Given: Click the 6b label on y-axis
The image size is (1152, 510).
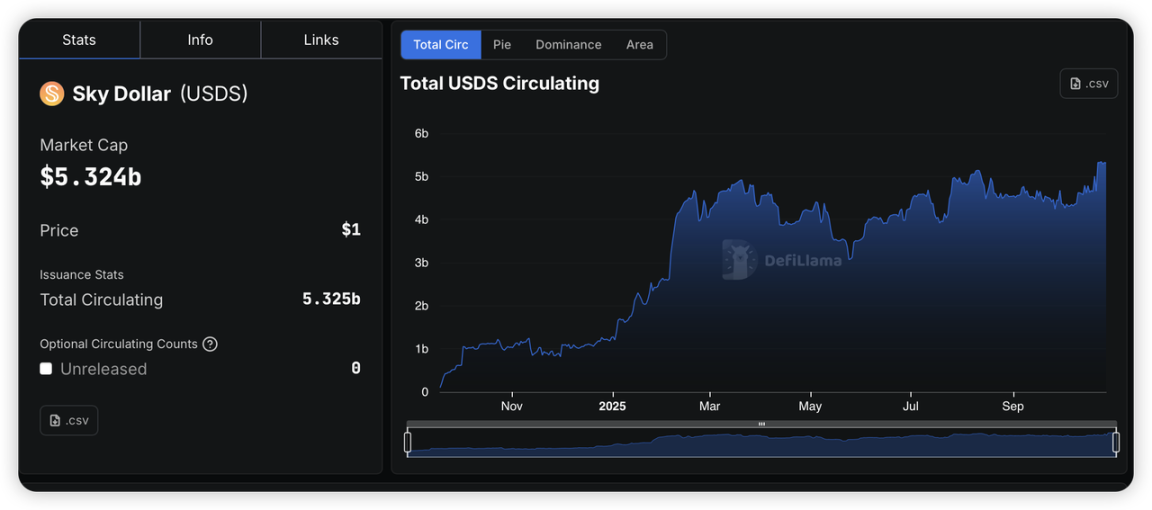Looking at the screenshot, I should point(422,134).
